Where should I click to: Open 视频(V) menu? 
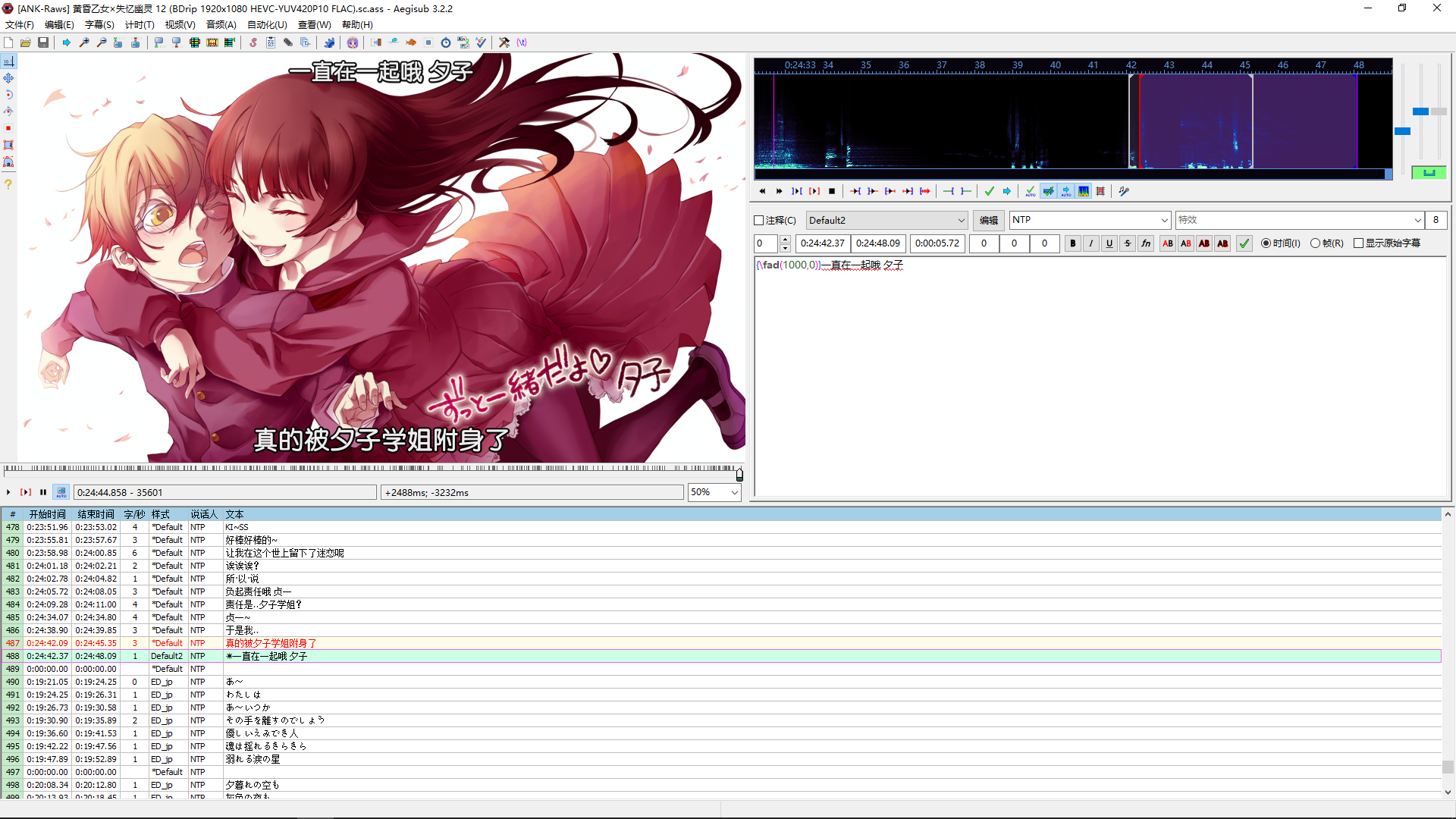click(180, 25)
